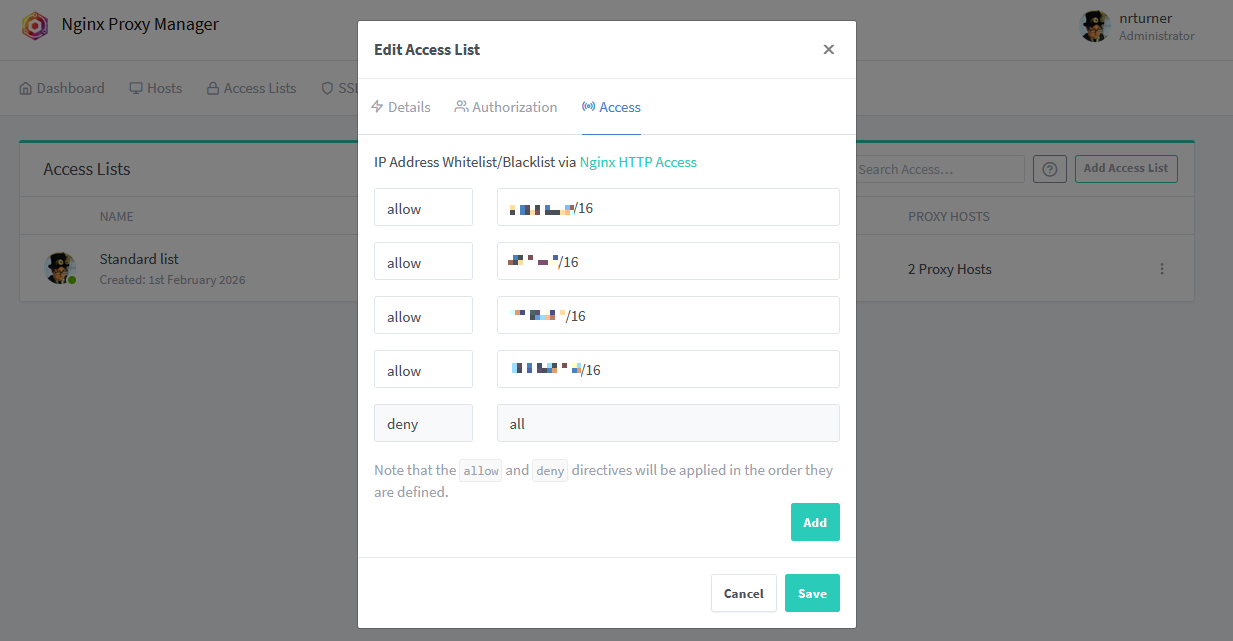Open the first allow directive dropdown

tap(423, 207)
